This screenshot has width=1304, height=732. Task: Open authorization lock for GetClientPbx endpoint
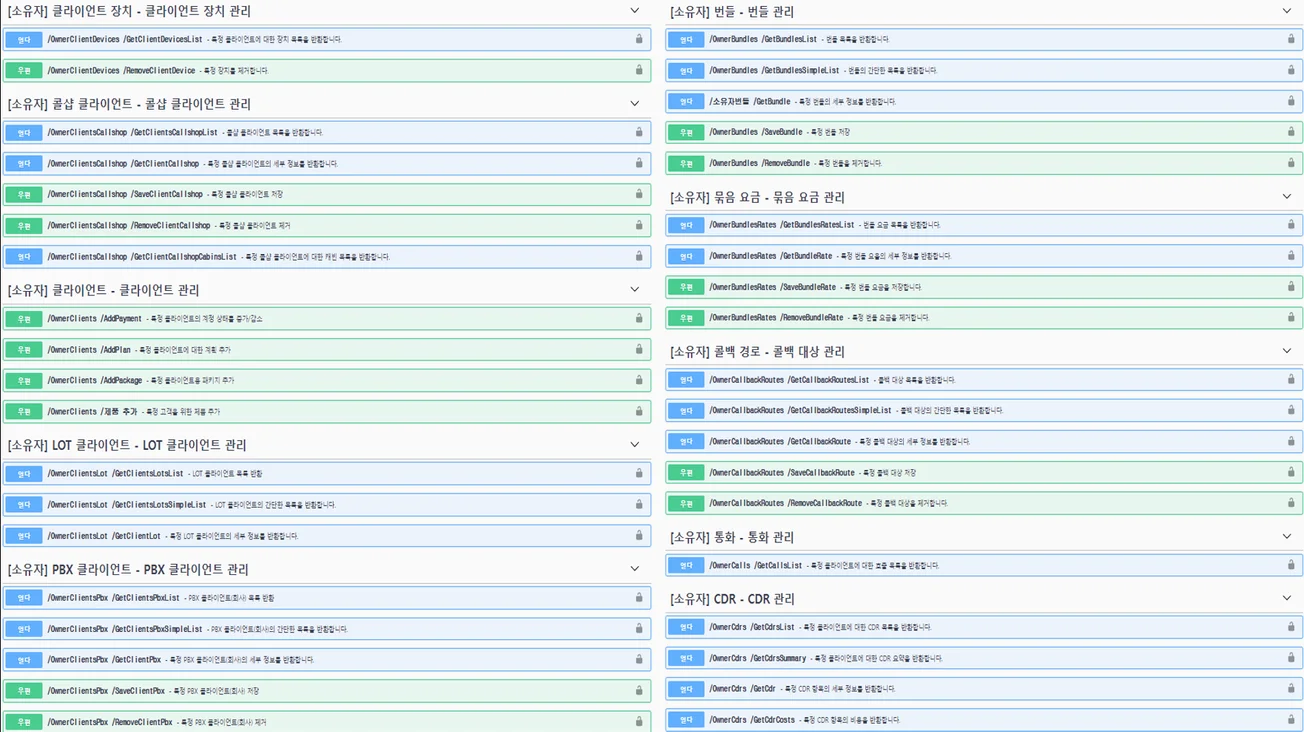[639, 659]
